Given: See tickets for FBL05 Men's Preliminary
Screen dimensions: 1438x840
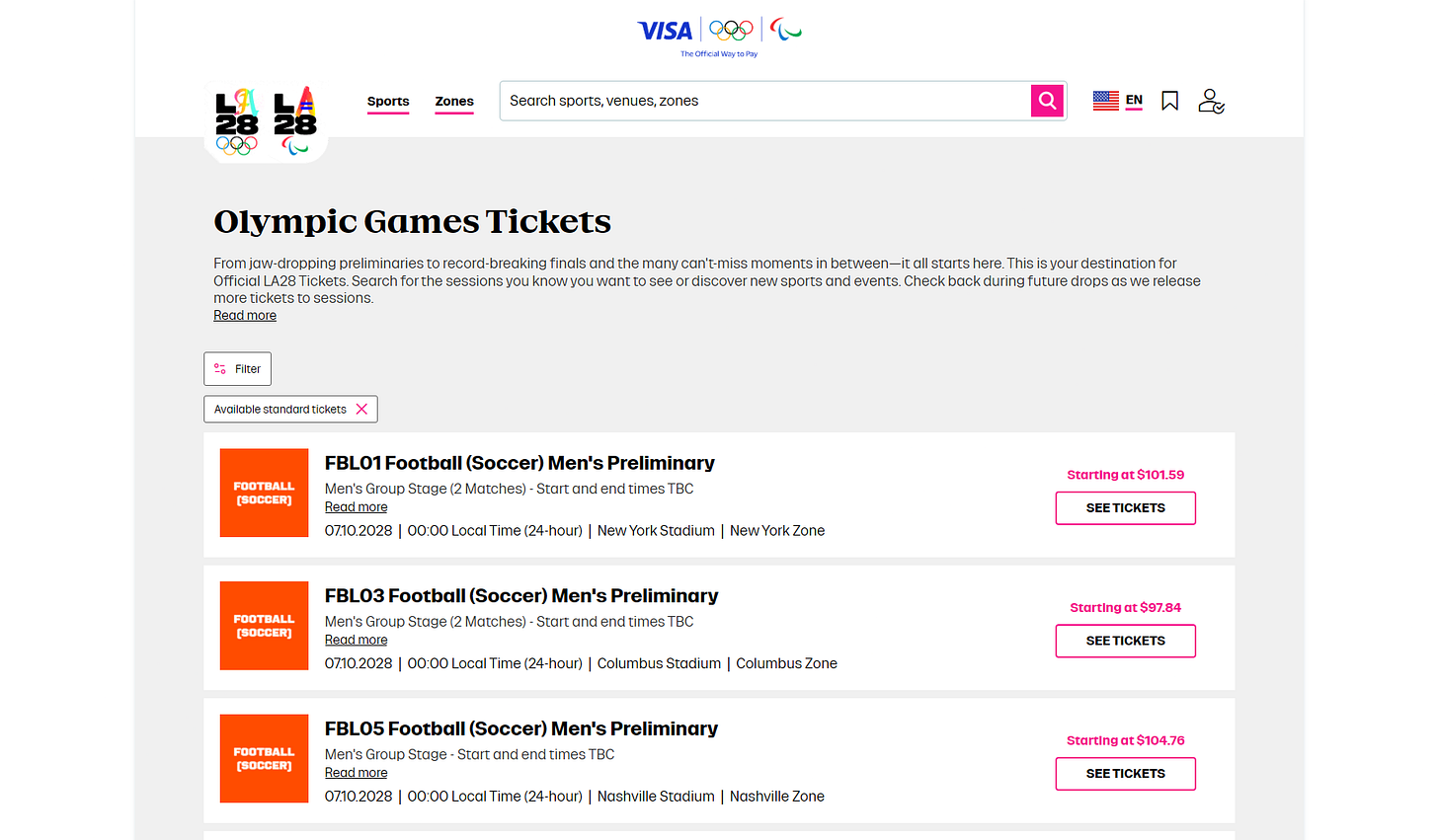Looking at the screenshot, I should 1125,774.
